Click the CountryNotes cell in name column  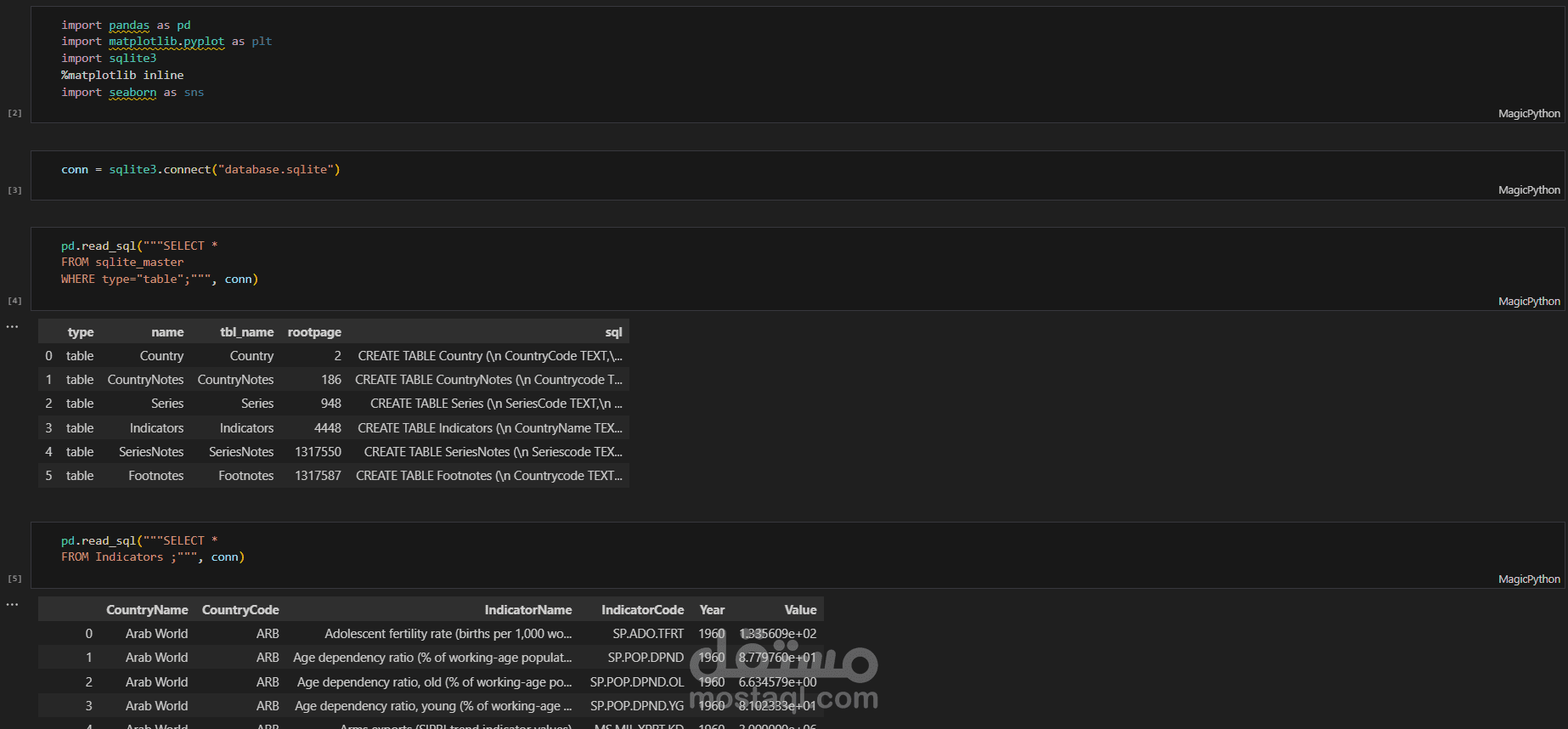tap(145, 380)
